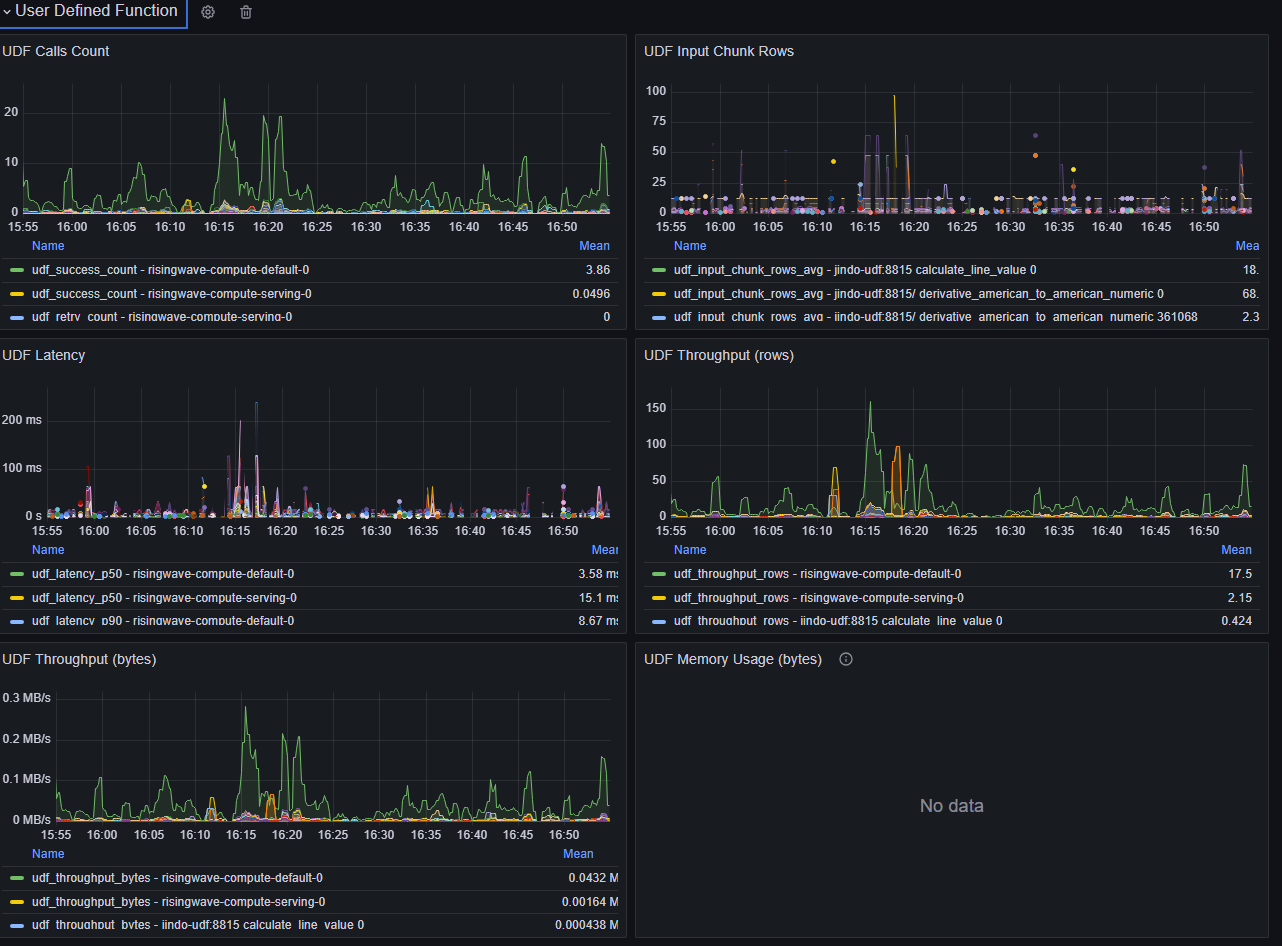This screenshot has width=1282, height=946.
Task: Toggle udf_input_chunk_rows_avg derivative_american_to_american_numeric 0 series
Action: pos(919,294)
